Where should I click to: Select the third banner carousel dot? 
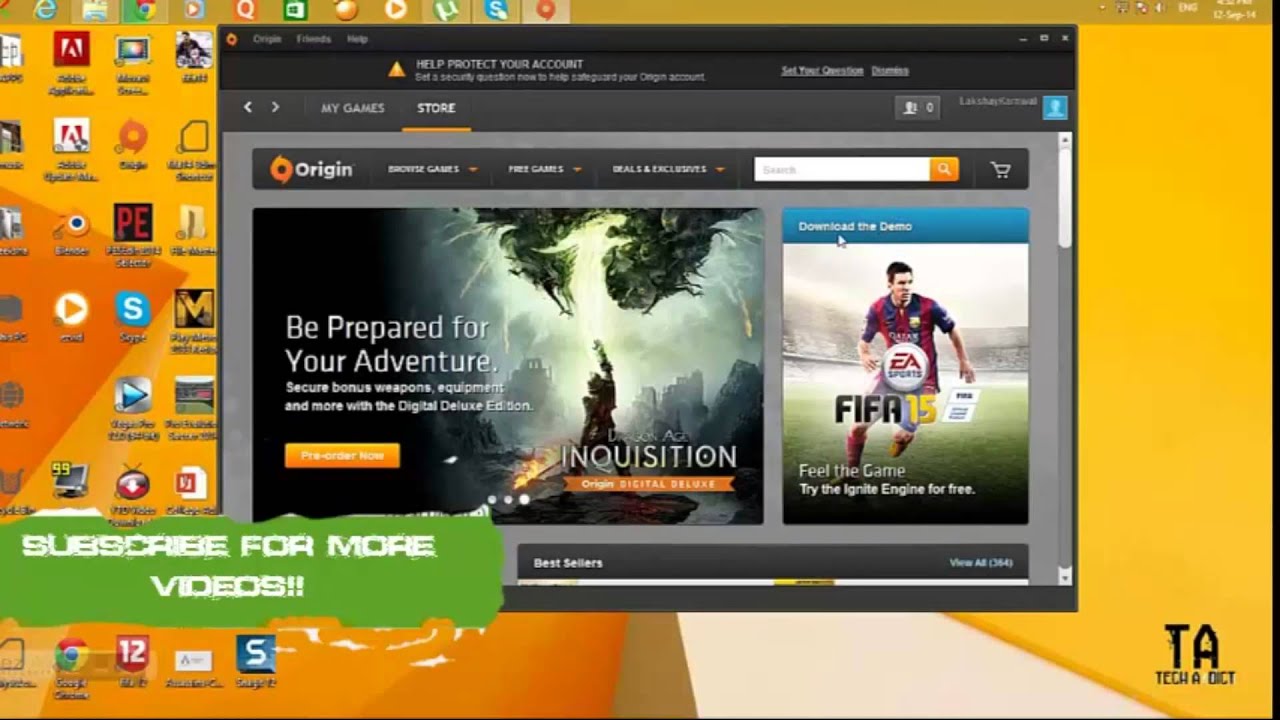click(524, 499)
